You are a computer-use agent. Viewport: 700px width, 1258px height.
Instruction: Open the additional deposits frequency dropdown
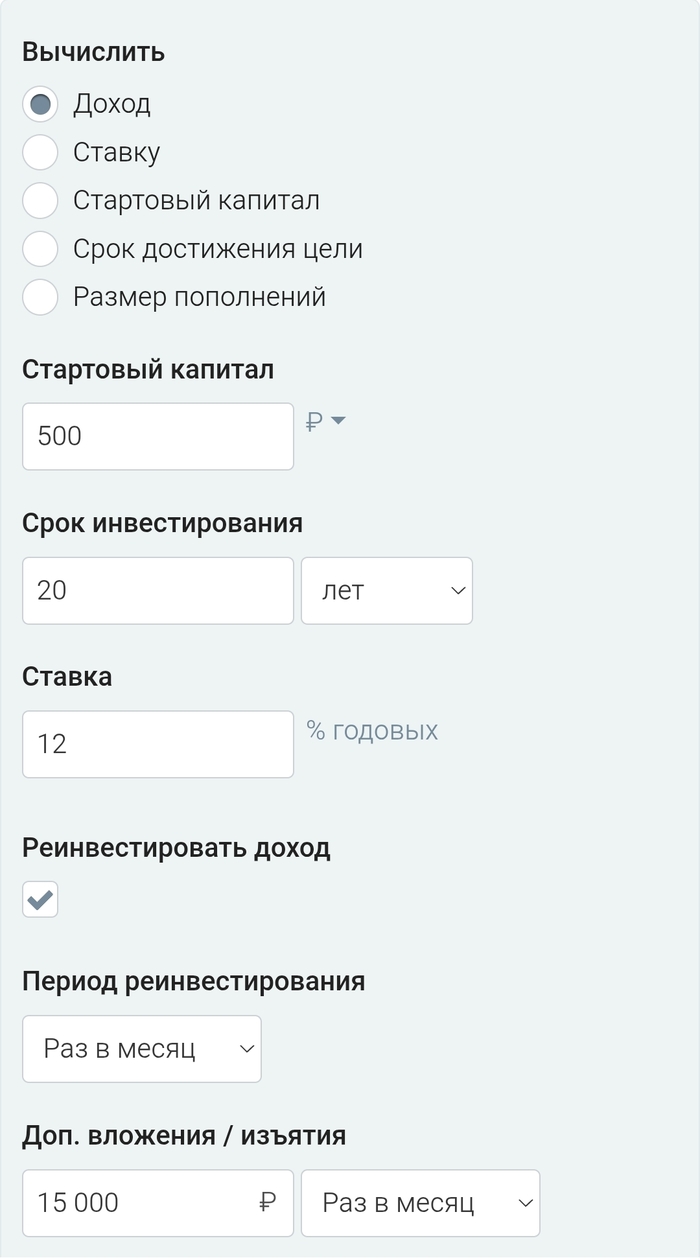tap(420, 1203)
